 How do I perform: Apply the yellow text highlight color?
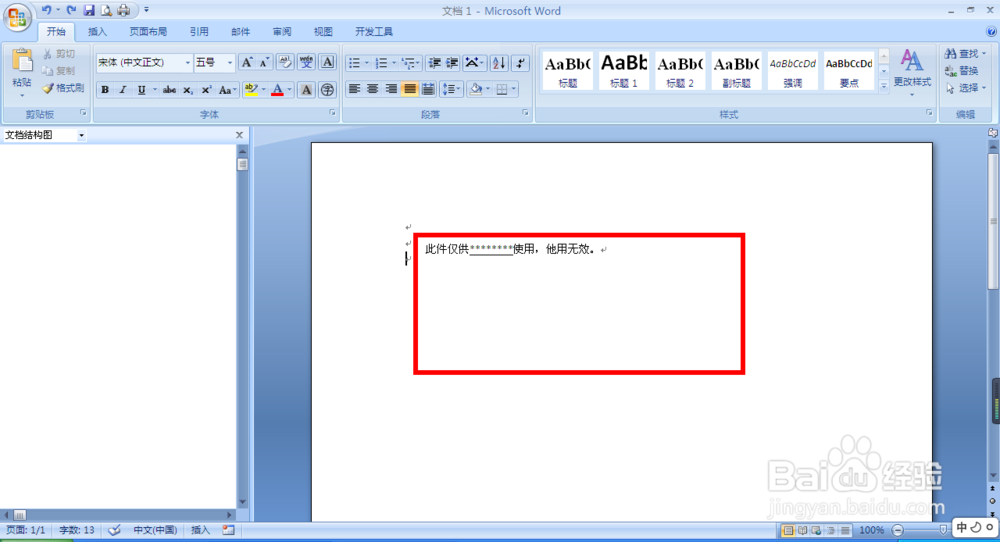tap(251, 90)
